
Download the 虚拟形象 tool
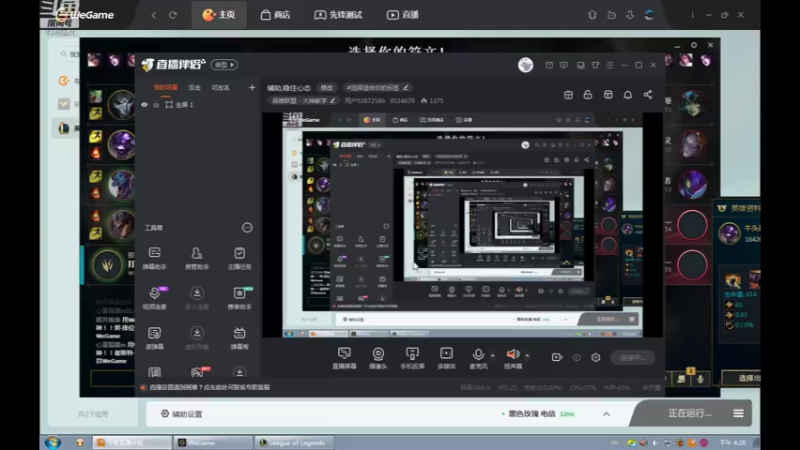[x=197, y=338]
